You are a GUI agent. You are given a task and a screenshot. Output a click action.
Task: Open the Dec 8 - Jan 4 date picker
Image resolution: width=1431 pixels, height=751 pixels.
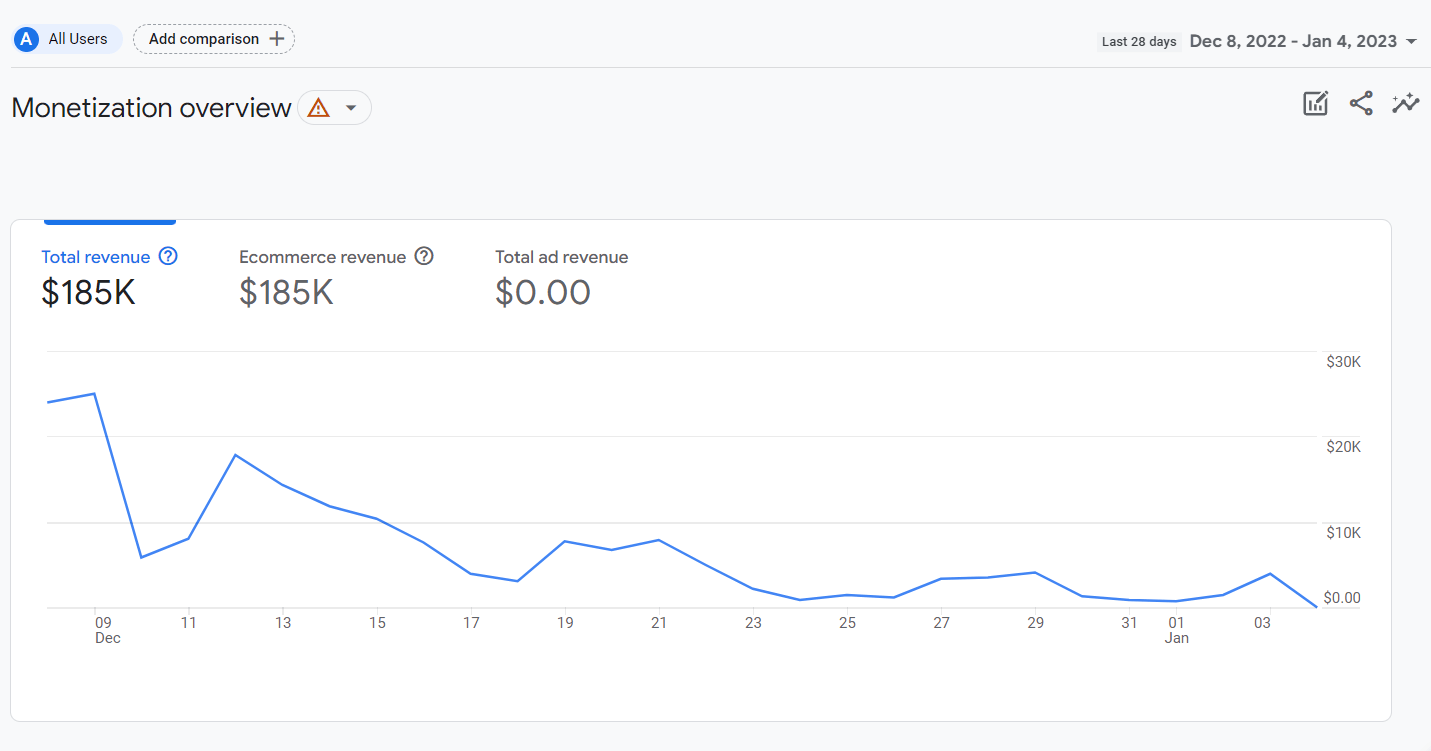tap(1292, 41)
